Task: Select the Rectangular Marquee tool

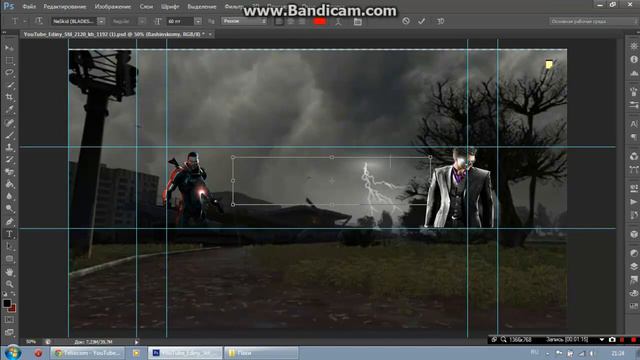Action: coord(9,60)
